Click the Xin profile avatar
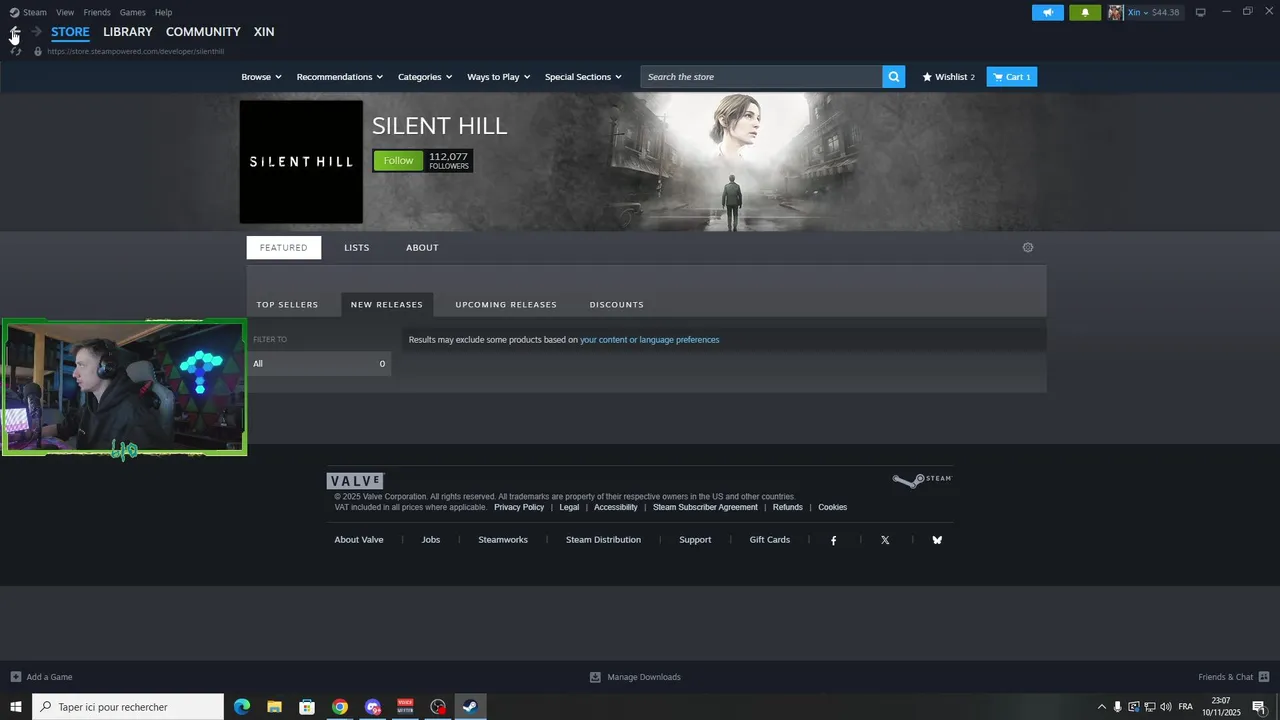 coord(1116,12)
